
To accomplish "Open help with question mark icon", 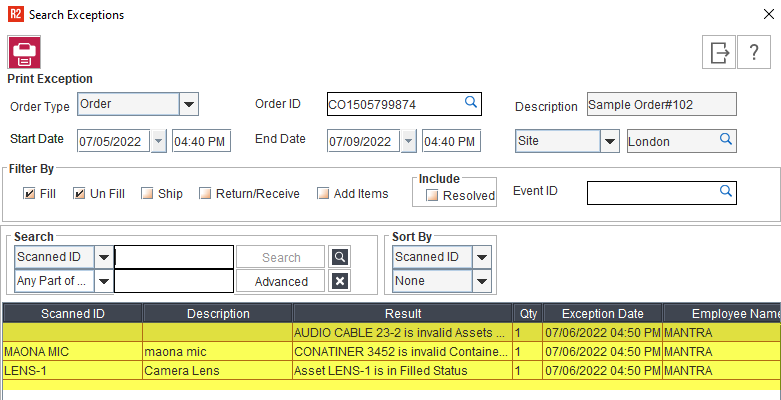I will click(x=753, y=53).
